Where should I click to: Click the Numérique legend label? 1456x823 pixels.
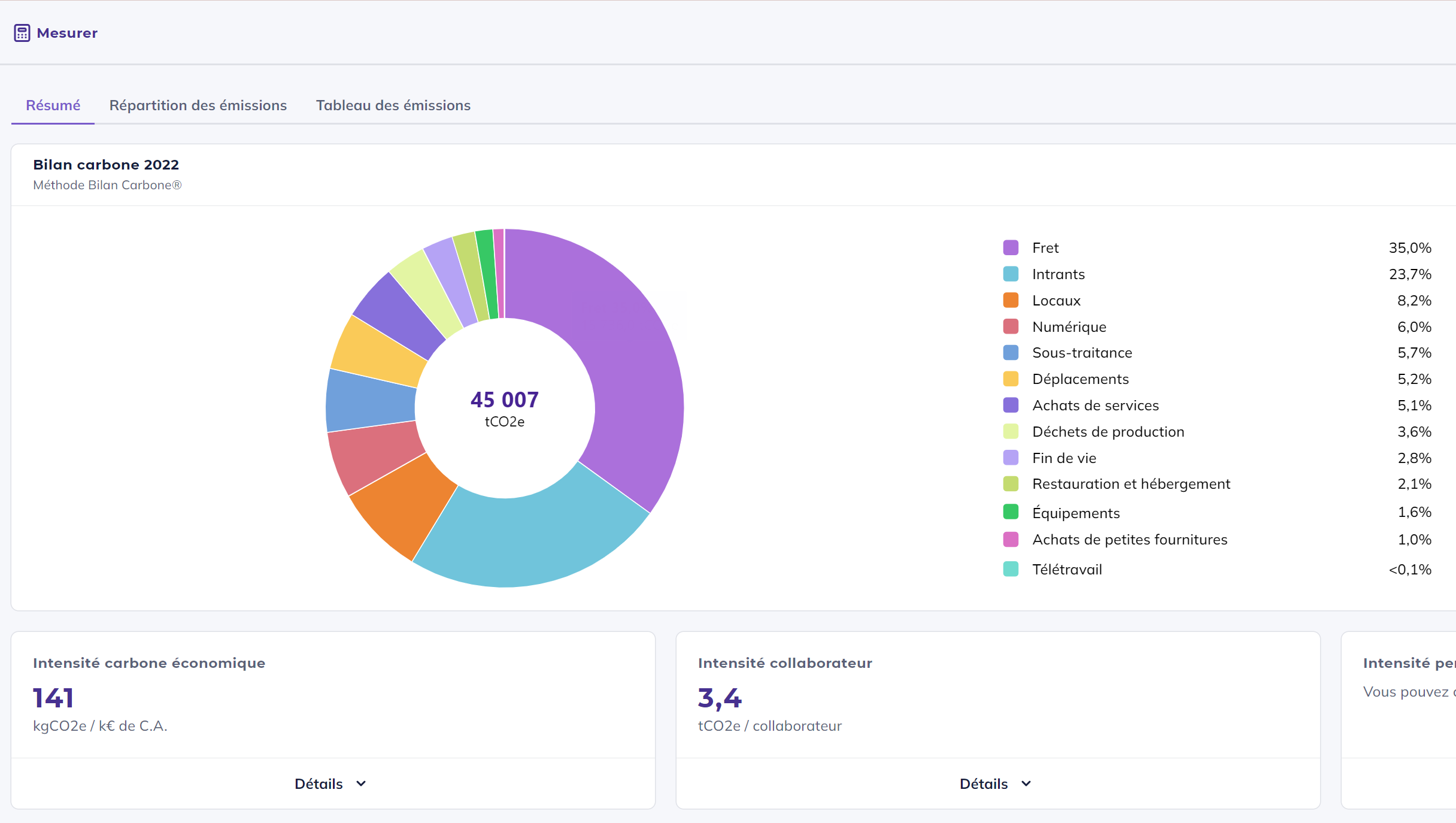1069,327
